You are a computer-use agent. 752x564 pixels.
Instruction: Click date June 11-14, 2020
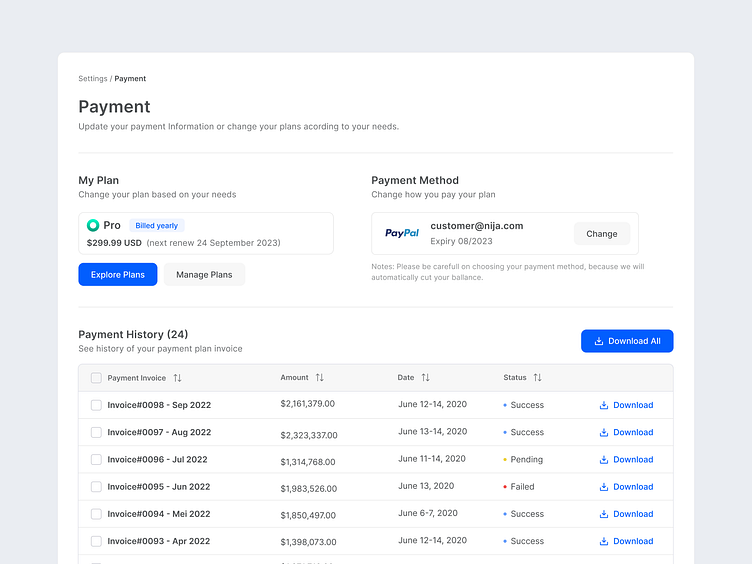[432, 459]
